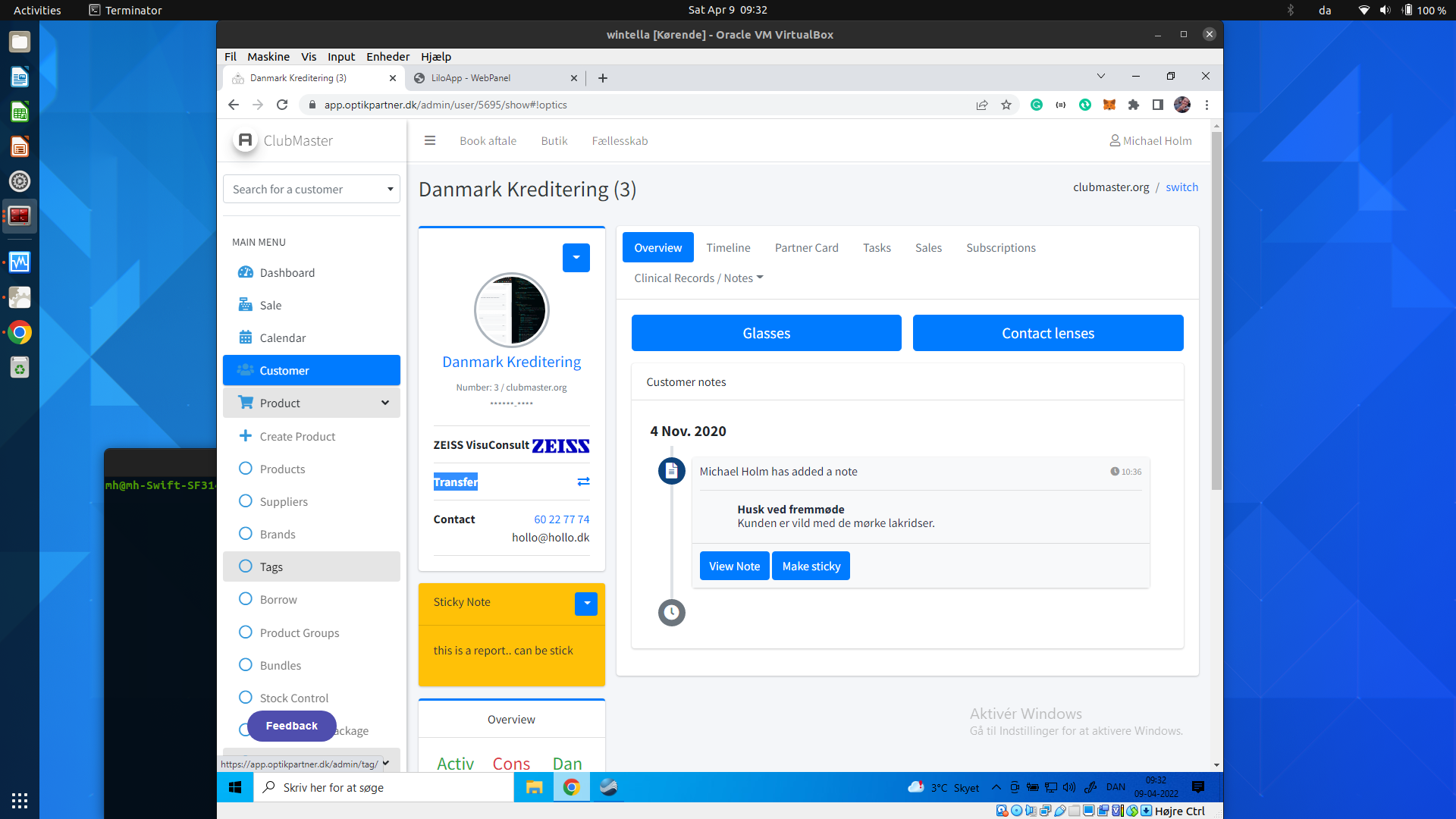Click the hamburger sidebar toggle icon
Image resolution: width=1456 pixels, height=819 pixels.
[430, 141]
